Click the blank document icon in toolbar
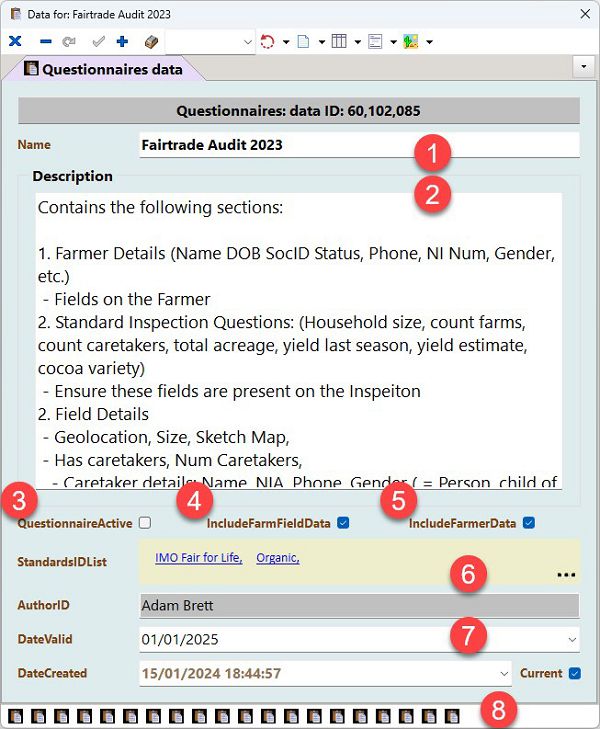The height and width of the screenshot is (729, 600). coord(303,41)
